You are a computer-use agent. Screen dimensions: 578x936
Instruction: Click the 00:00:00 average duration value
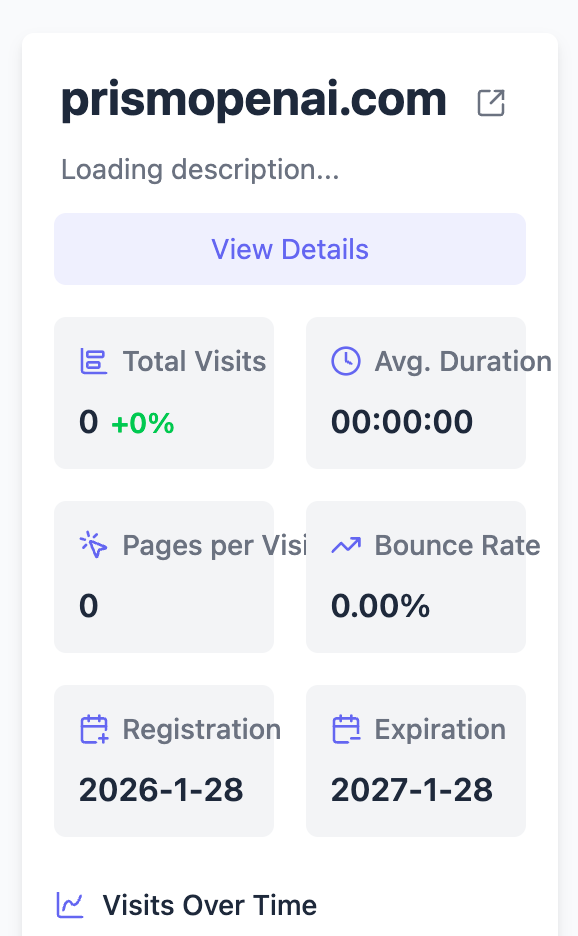coord(402,422)
